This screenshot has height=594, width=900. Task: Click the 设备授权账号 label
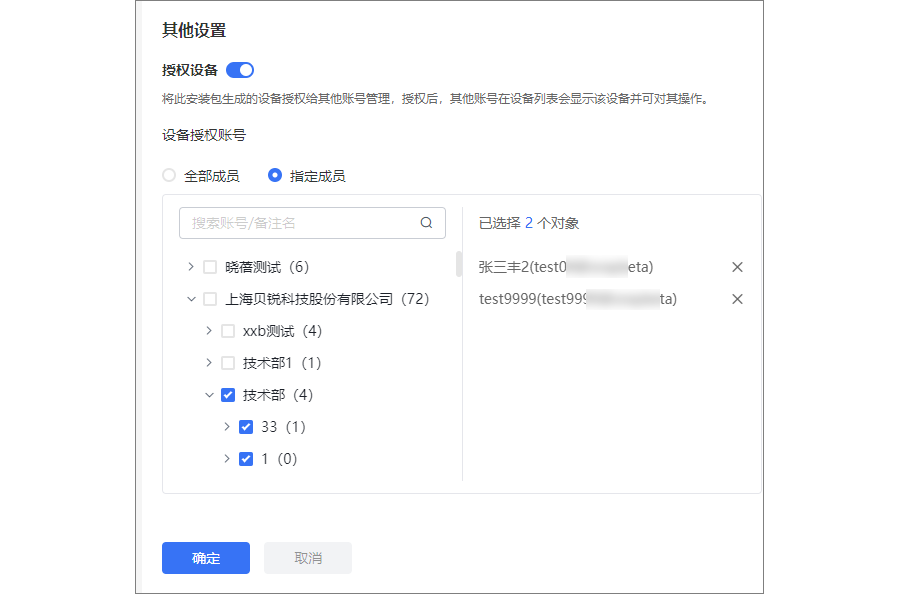coord(204,135)
